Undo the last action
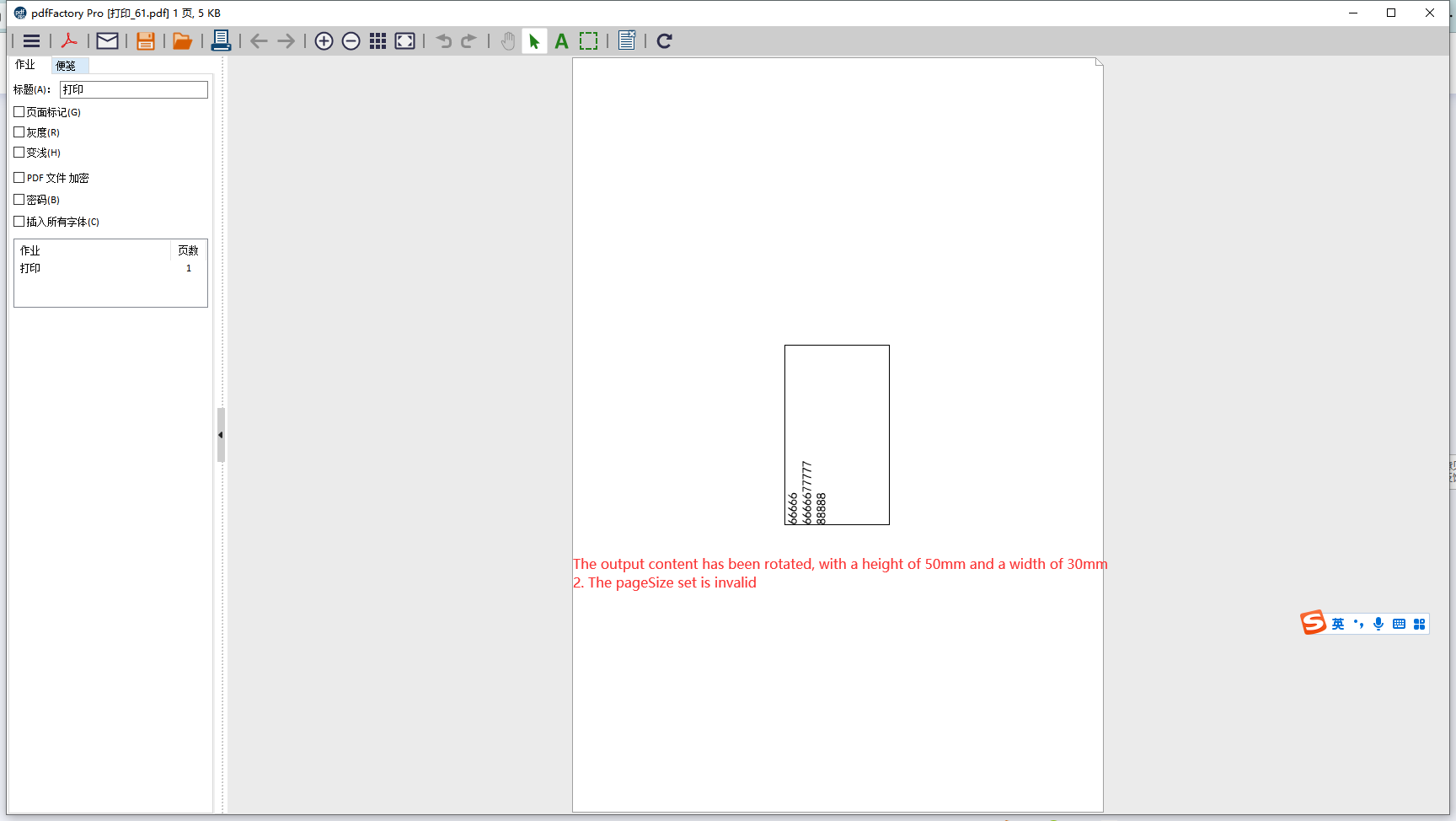Viewport: 1456px width, 821px height. coord(443,40)
